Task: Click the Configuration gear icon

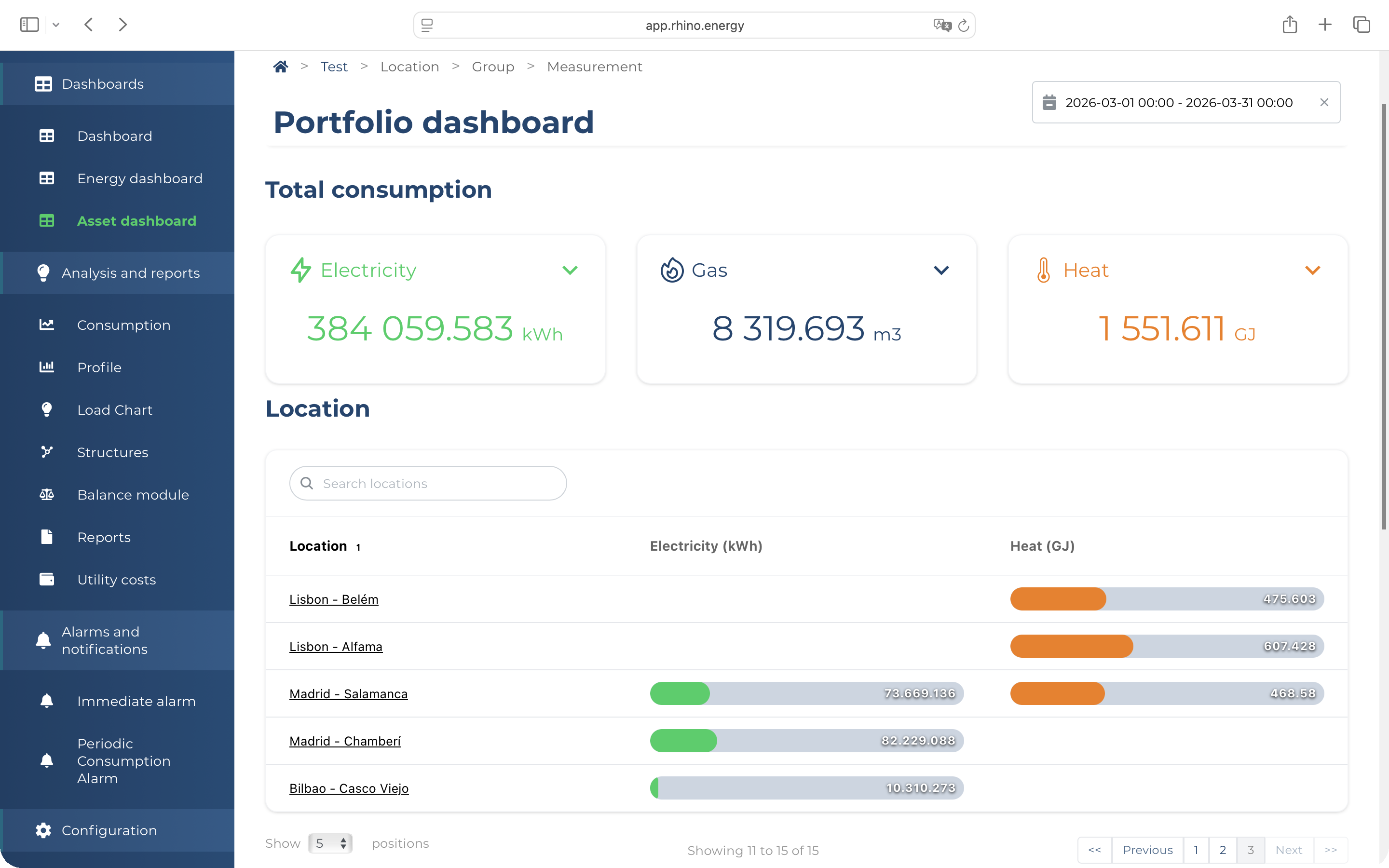Action: 43,831
